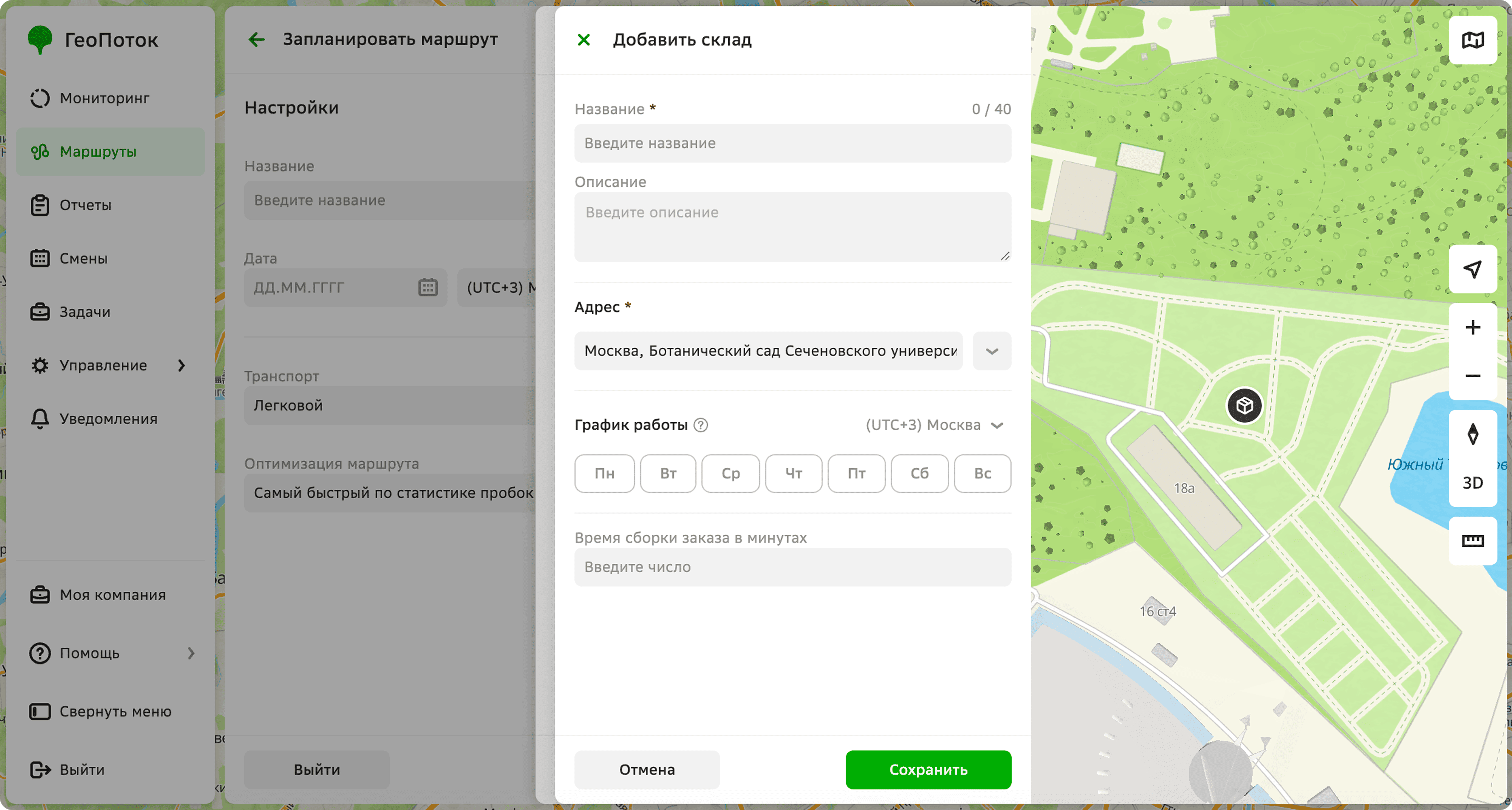1512x810 pixels.
Task: Reset map orientation with compass icon
Action: (1472, 434)
